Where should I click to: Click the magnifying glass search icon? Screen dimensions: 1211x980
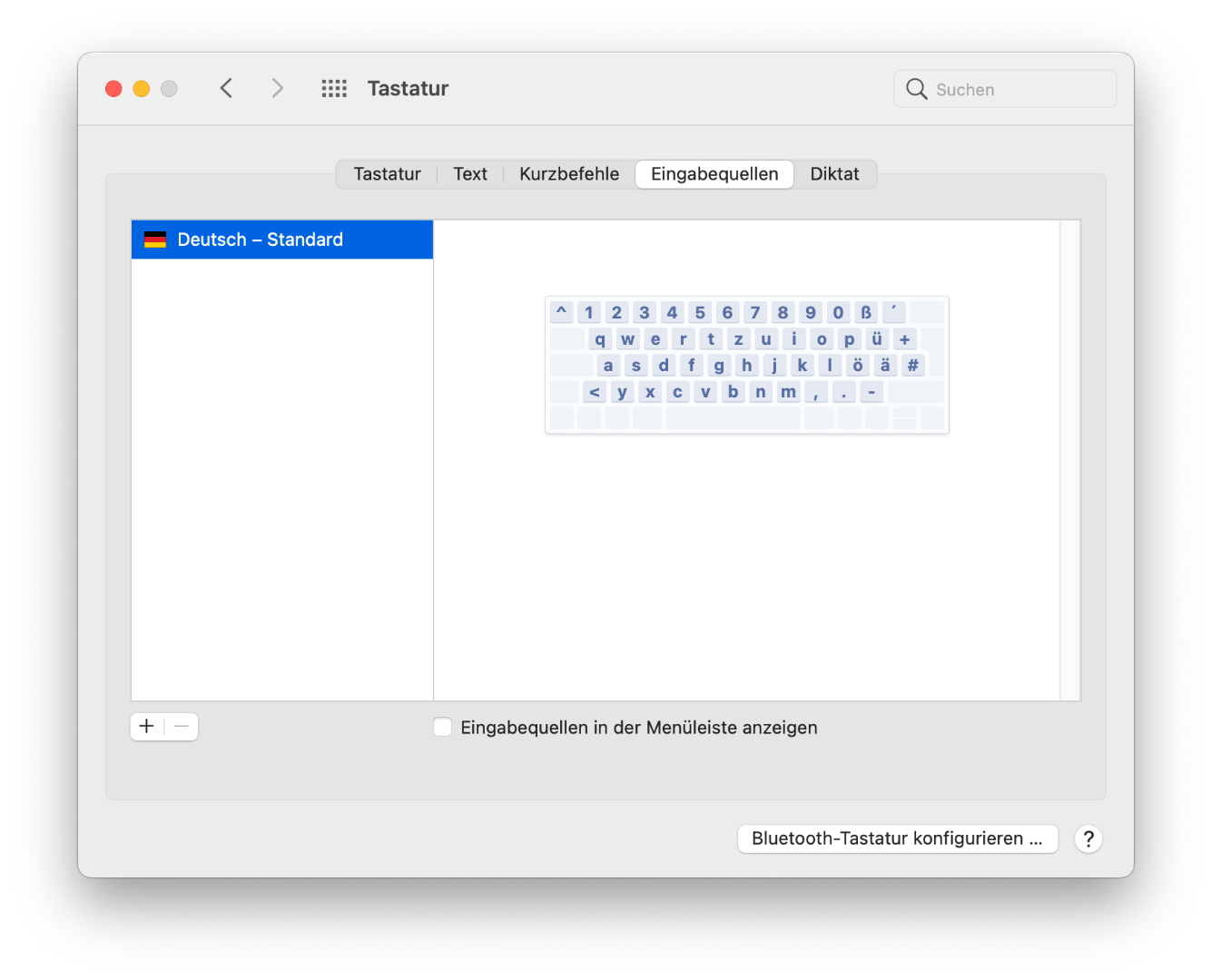tap(917, 89)
